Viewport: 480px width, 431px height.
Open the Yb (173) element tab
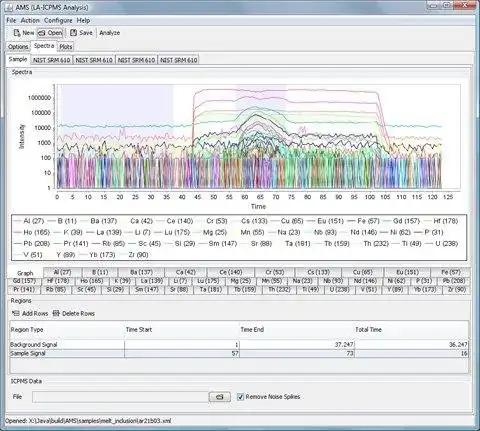[x=425, y=290]
